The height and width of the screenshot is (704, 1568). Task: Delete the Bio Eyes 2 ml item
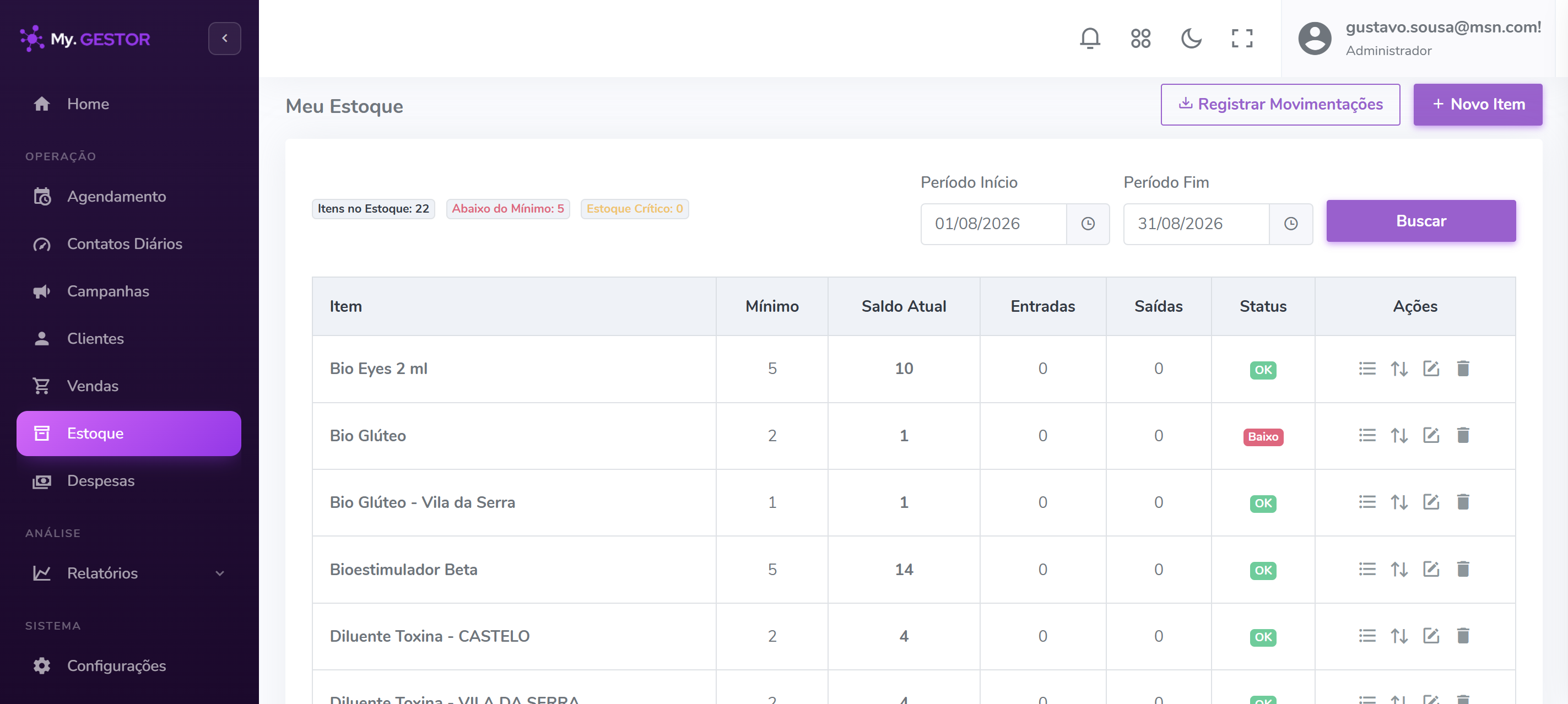point(1463,369)
